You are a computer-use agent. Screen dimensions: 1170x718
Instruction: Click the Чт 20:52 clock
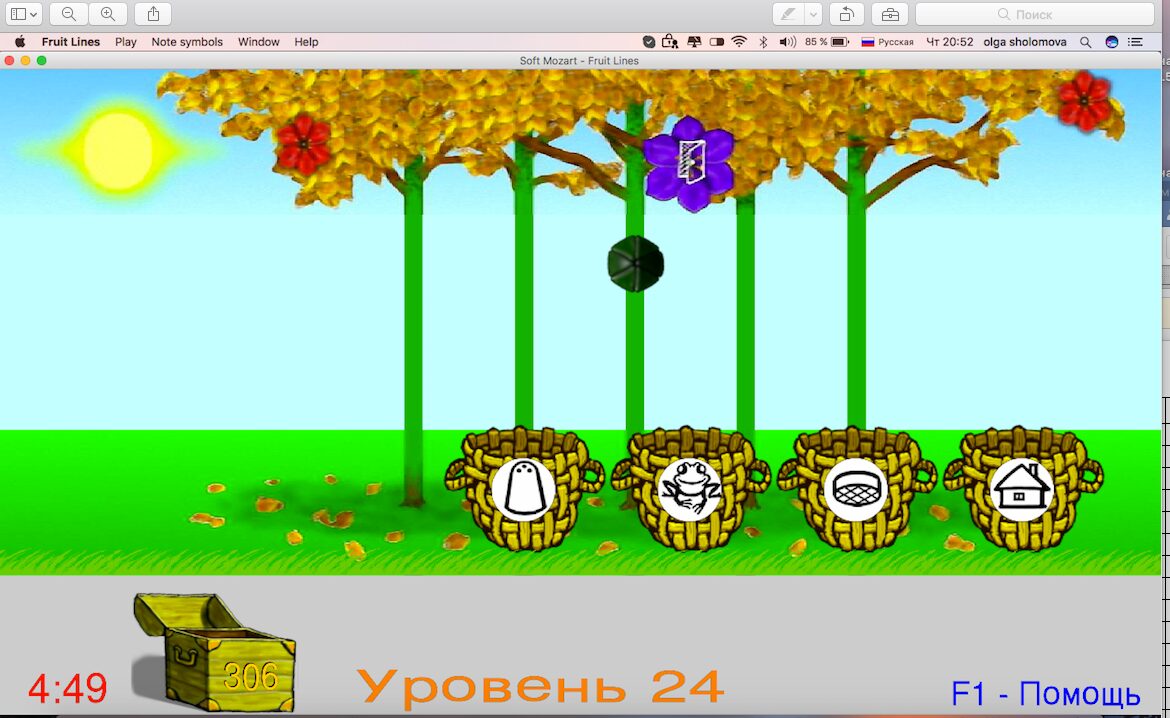click(x=950, y=42)
